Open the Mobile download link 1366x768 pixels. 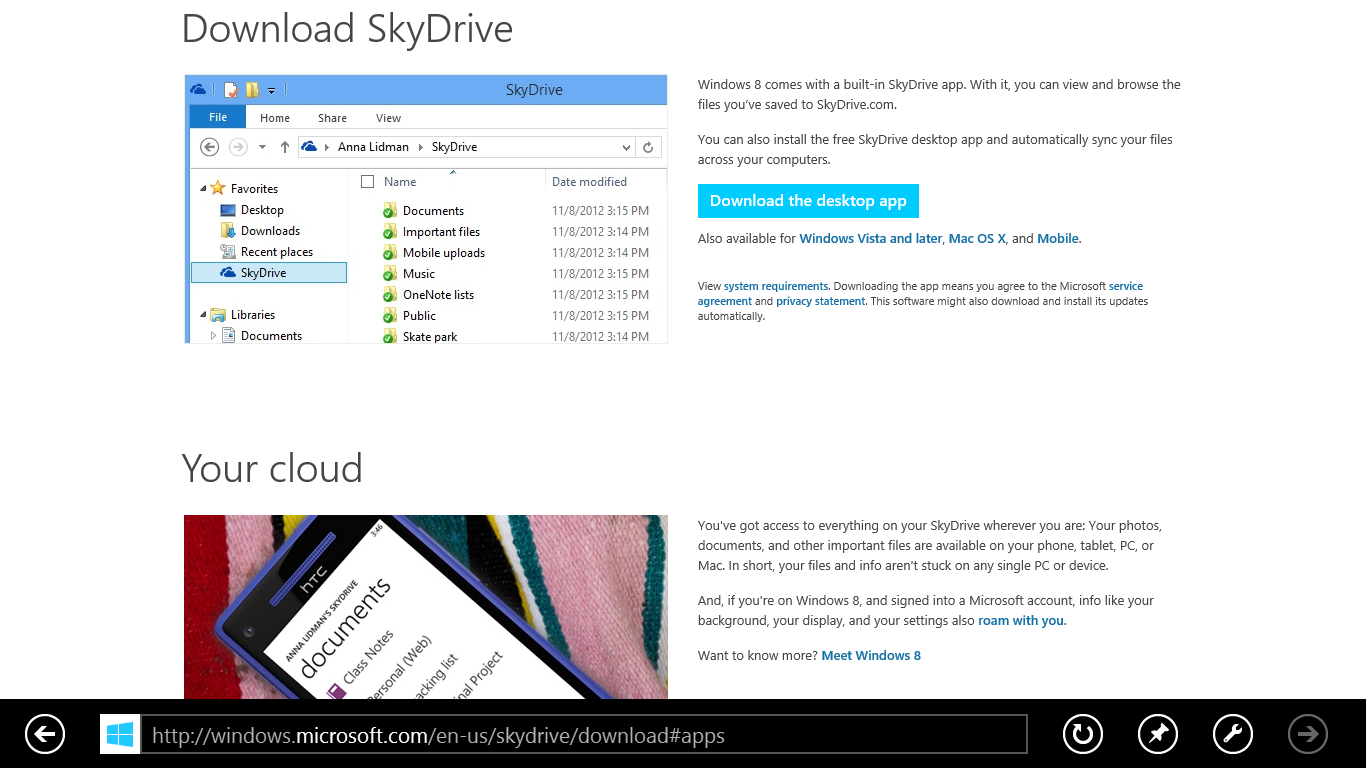tap(1058, 239)
